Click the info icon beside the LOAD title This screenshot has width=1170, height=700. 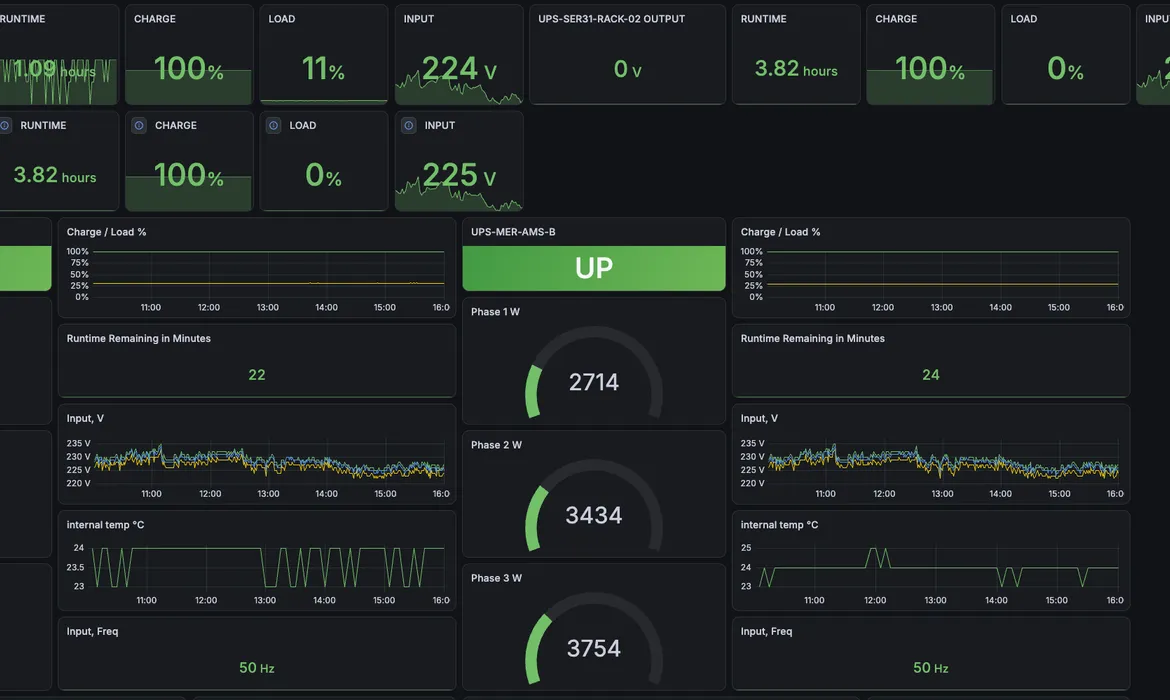274,125
